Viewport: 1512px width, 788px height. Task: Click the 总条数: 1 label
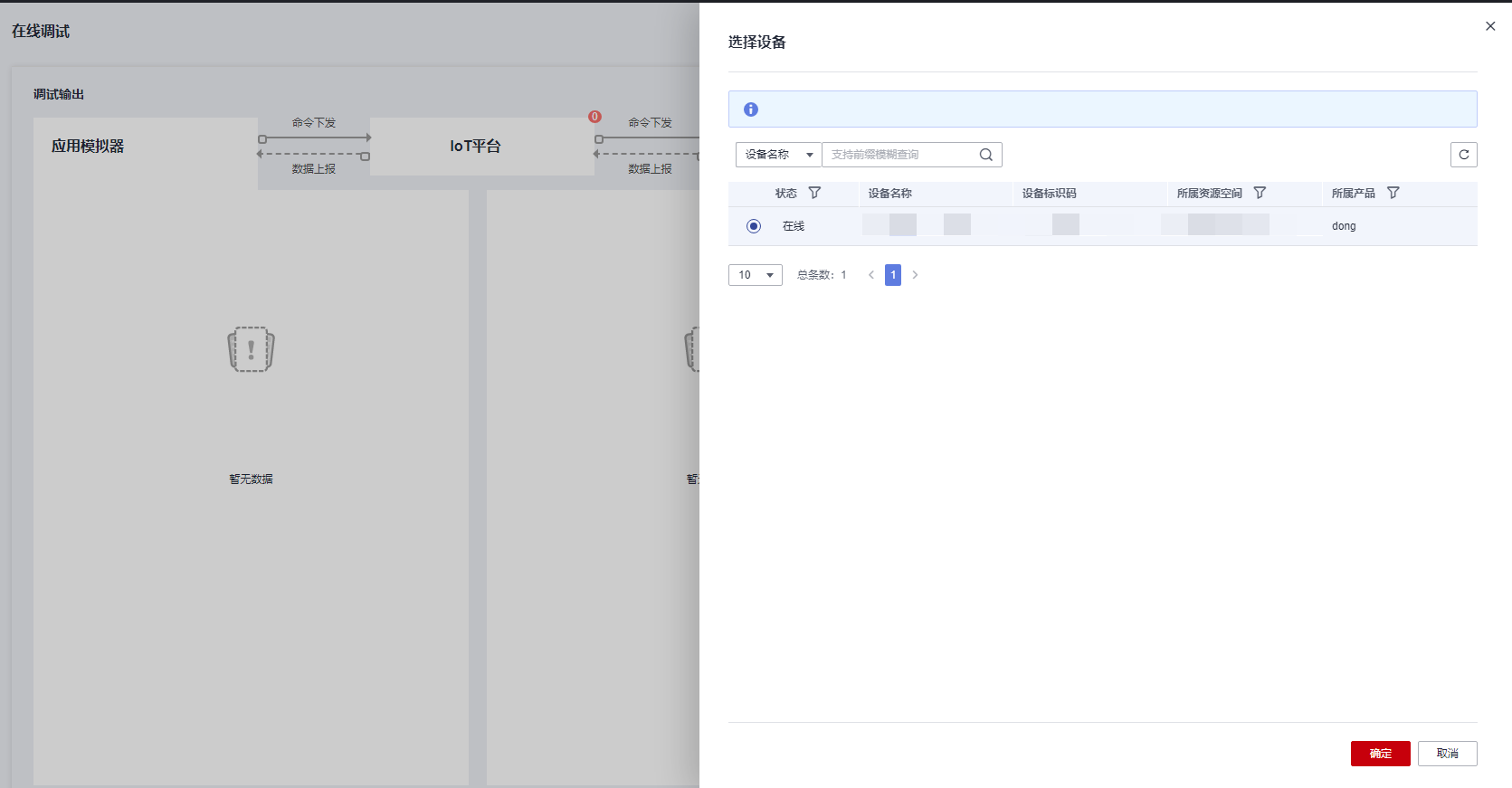point(822,275)
